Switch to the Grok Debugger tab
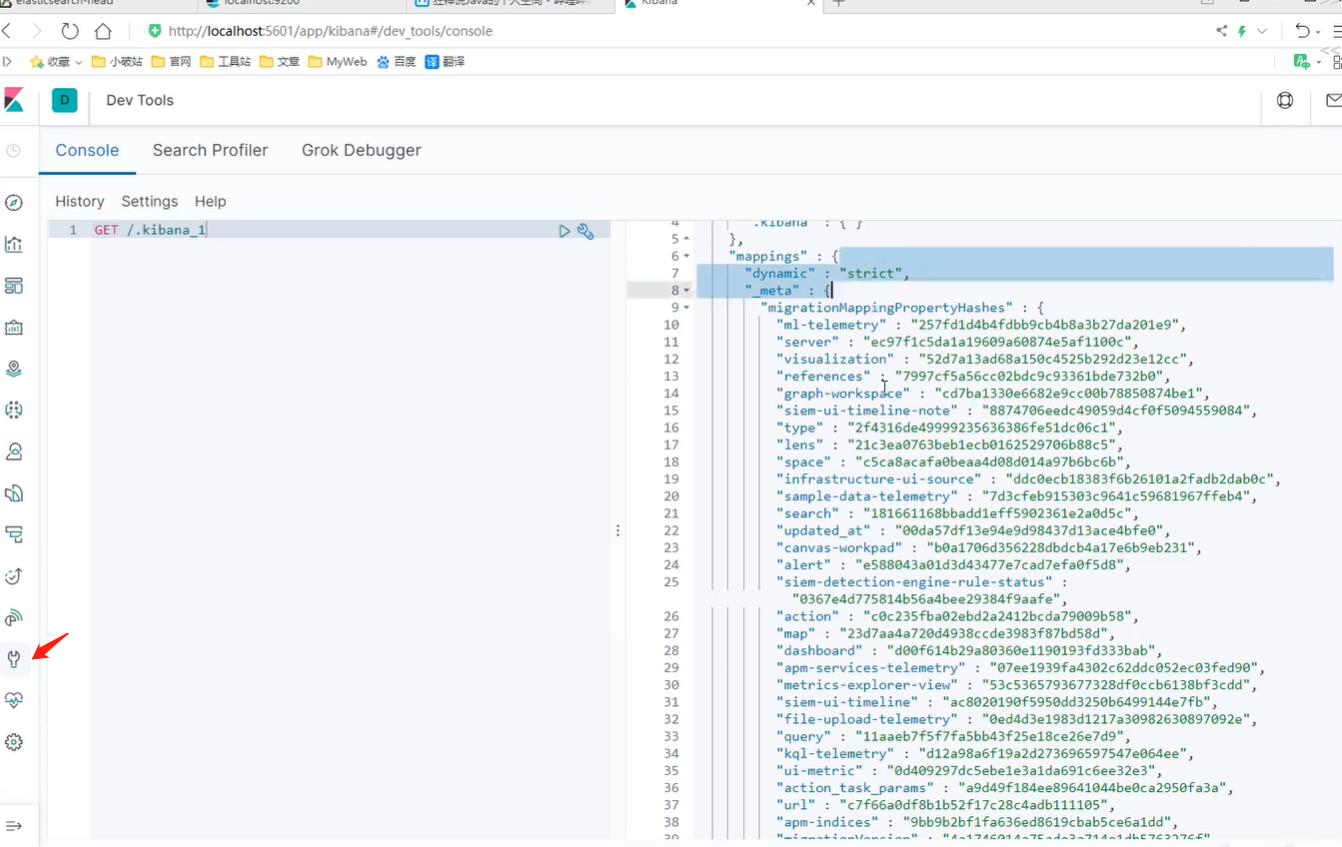Screen dimensions: 1342x847 pos(361,150)
